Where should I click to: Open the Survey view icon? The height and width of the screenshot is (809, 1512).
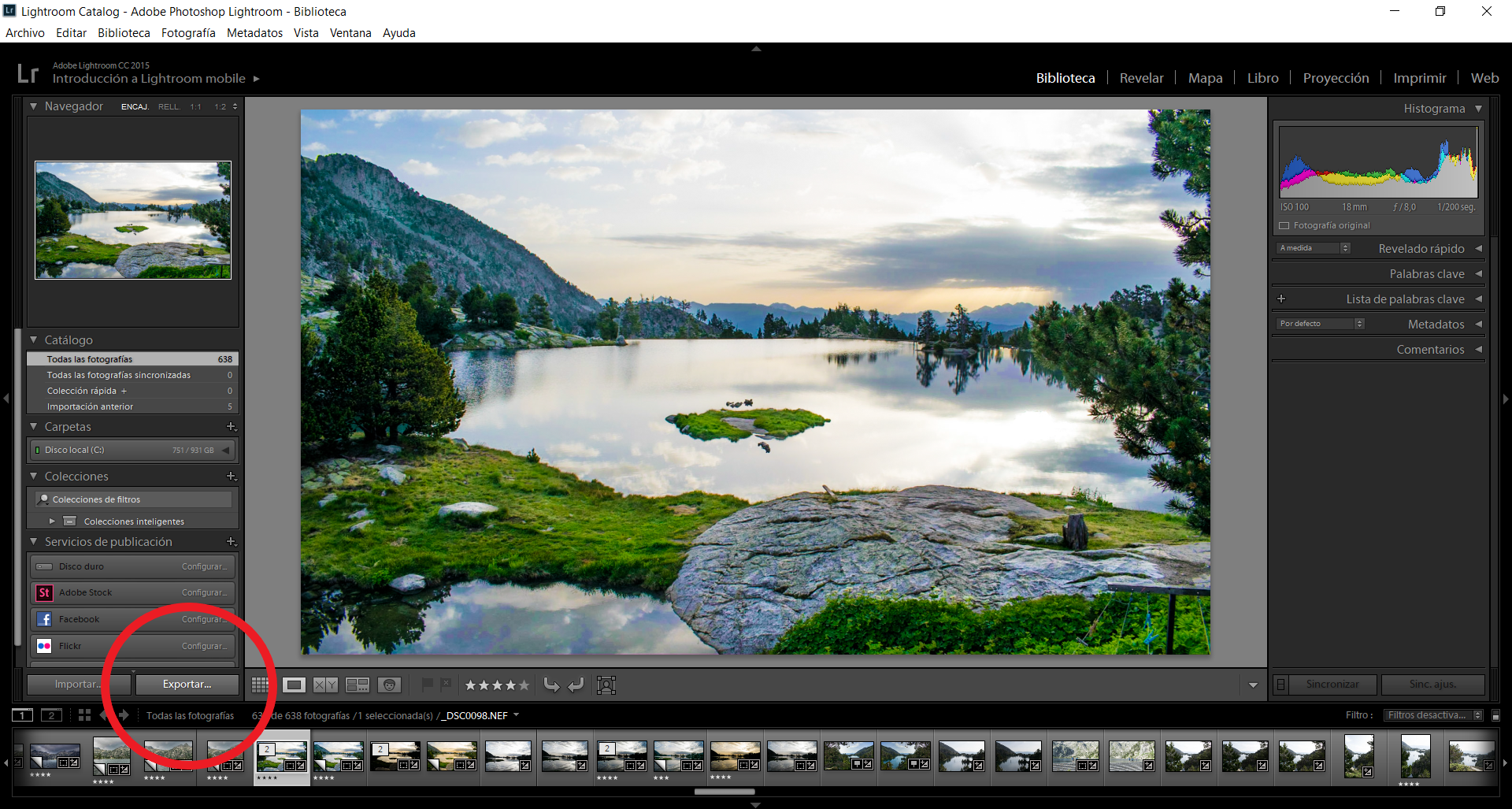[358, 685]
